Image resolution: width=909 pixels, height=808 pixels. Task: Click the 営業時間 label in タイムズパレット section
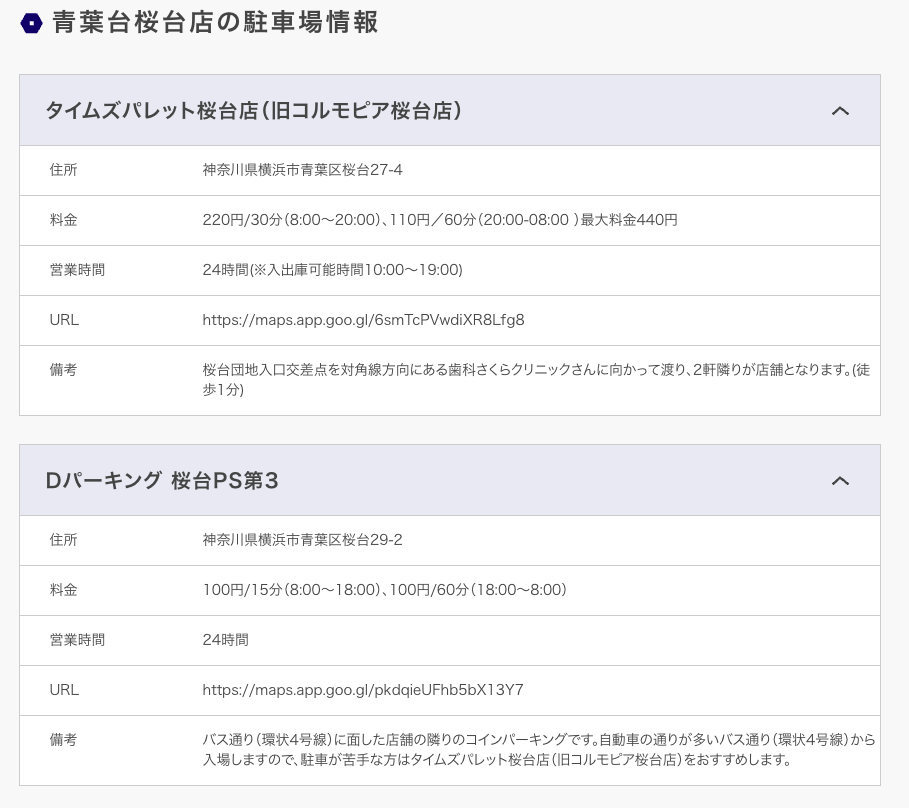coord(77,270)
